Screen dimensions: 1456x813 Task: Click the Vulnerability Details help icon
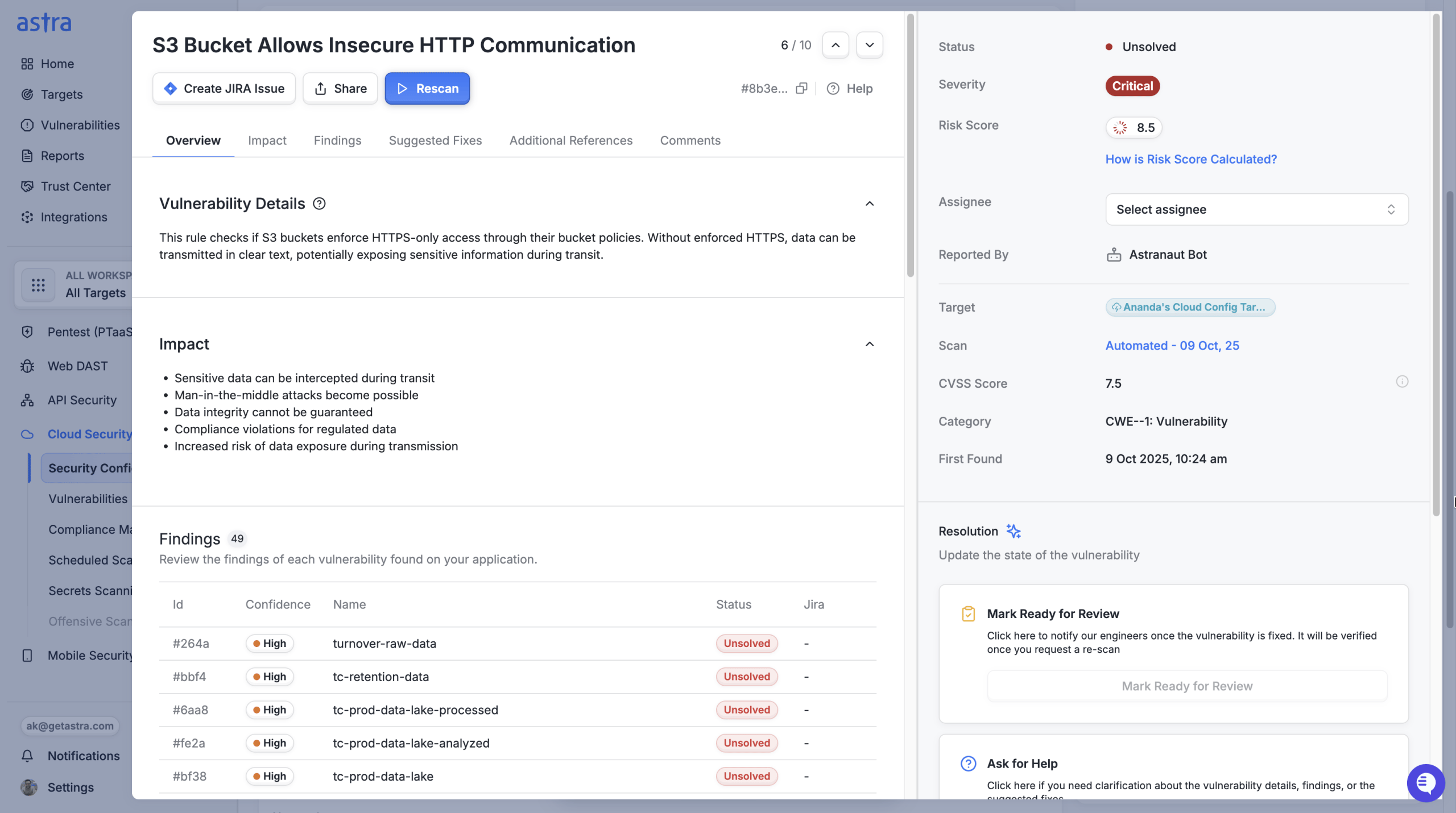(x=320, y=204)
